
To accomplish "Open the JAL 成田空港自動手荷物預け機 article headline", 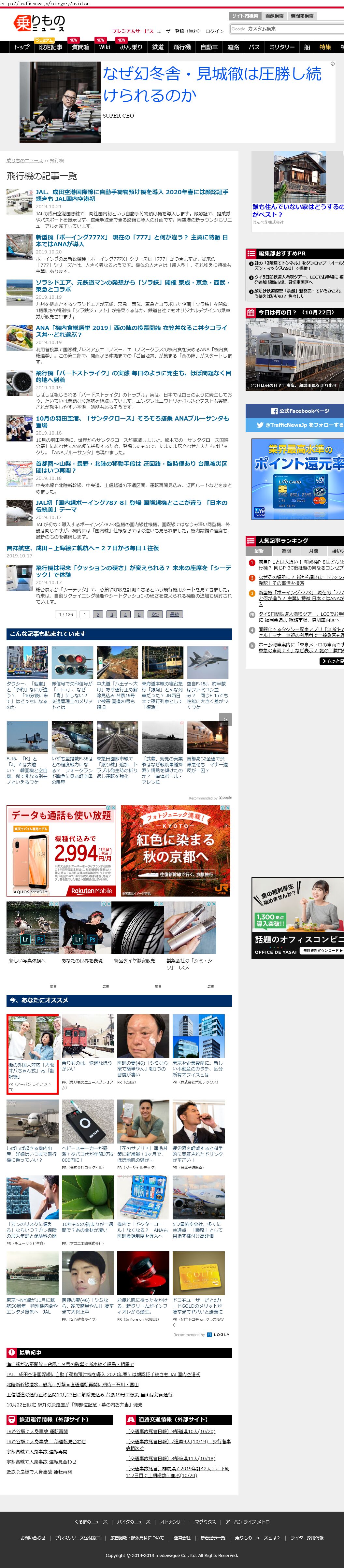I will pyautogui.click(x=132, y=195).
